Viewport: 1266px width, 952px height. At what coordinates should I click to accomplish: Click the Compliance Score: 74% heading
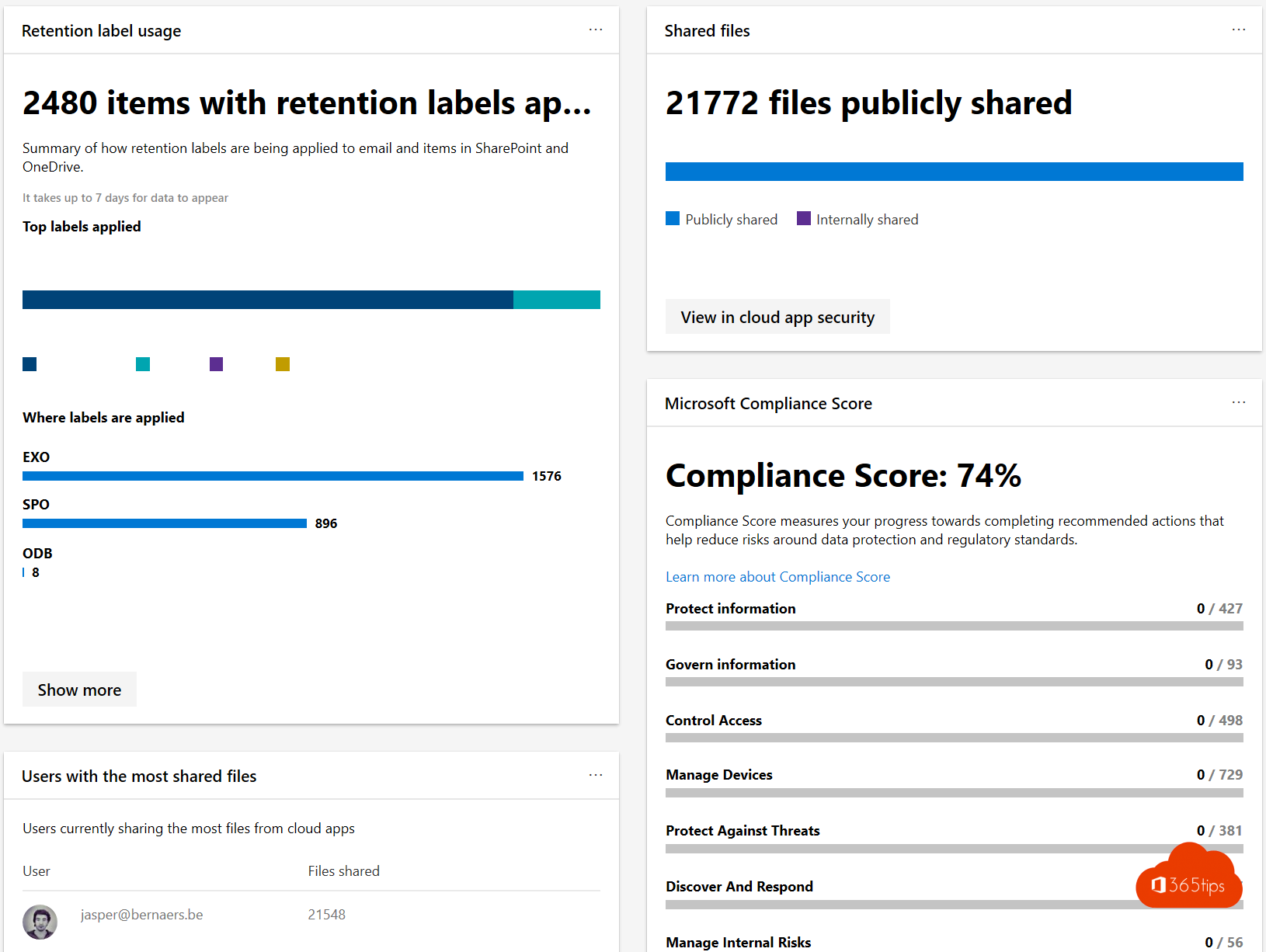tap(843, 475)
